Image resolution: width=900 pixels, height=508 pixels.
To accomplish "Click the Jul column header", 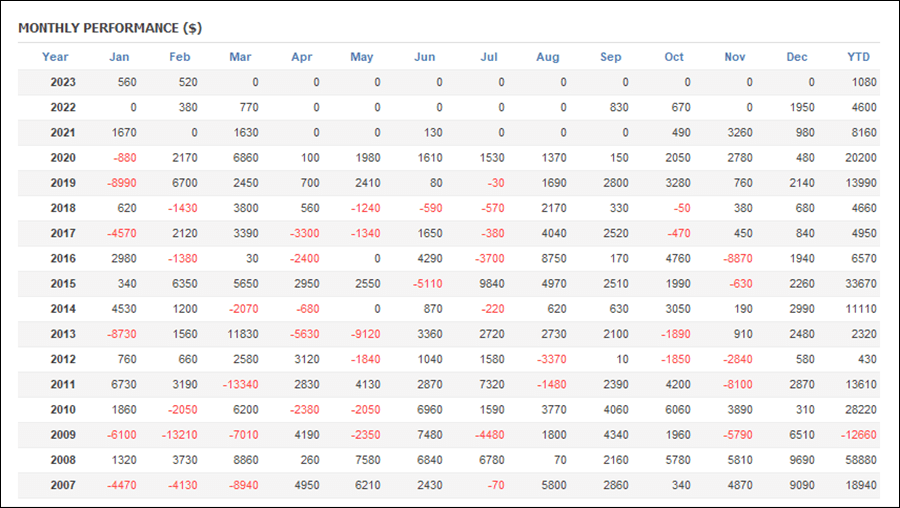I will 489,57.
